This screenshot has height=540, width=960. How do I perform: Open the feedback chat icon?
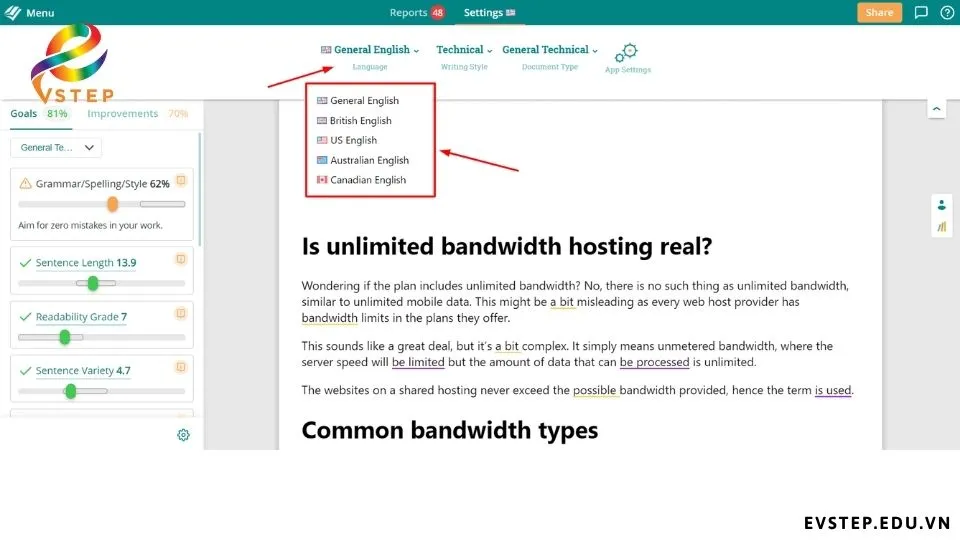point(921,12)
